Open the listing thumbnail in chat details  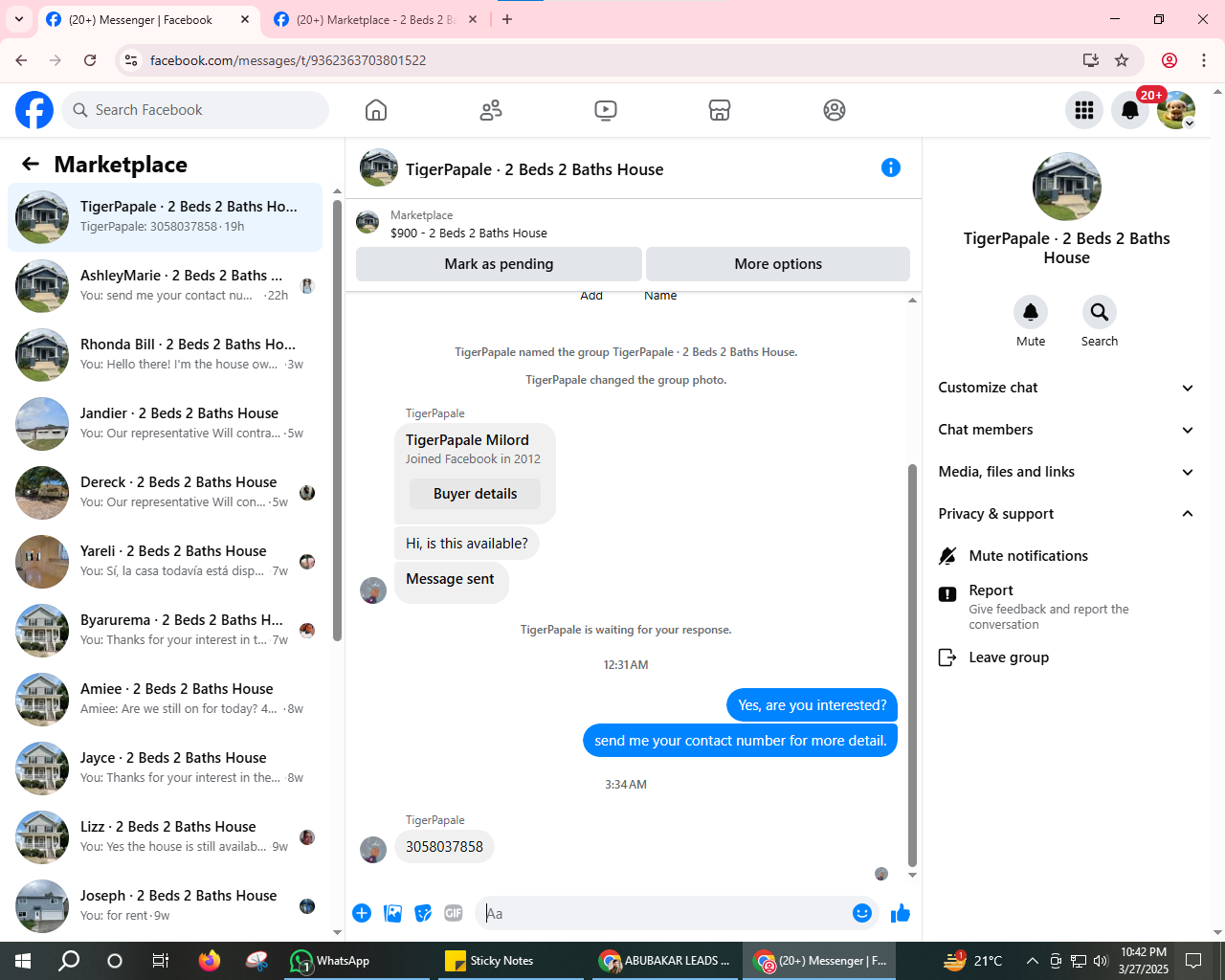1067,187
